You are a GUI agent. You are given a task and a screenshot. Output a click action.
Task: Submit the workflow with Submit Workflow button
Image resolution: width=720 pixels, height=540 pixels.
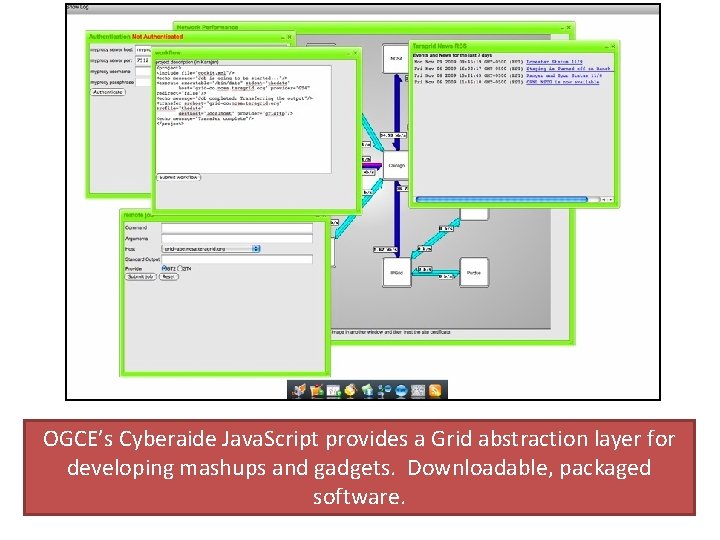pyautogui.click(x=179, y=177)
